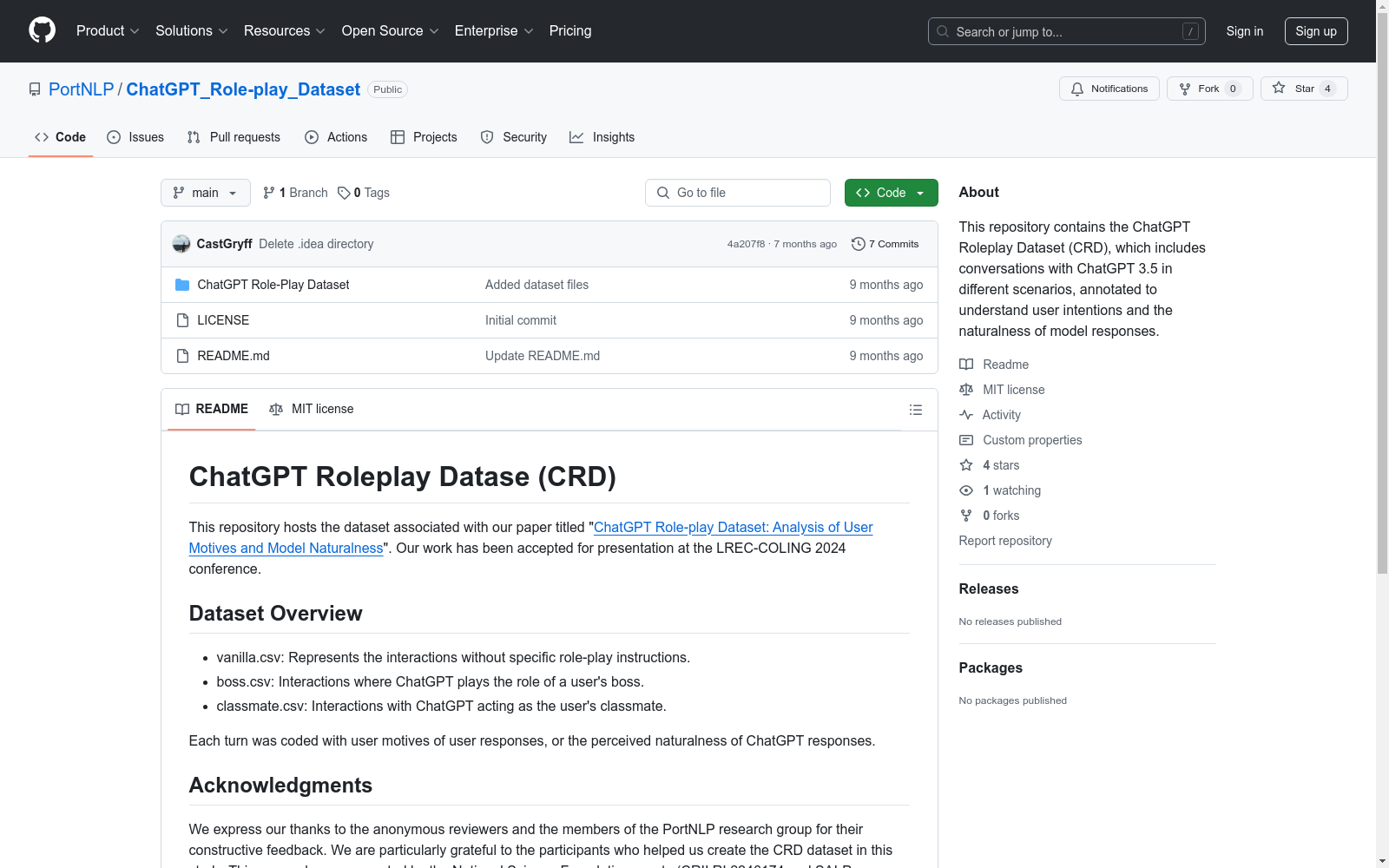Expand the Resources menu
The height and width of the screenshot is (868, 1389).
[285, 31]
